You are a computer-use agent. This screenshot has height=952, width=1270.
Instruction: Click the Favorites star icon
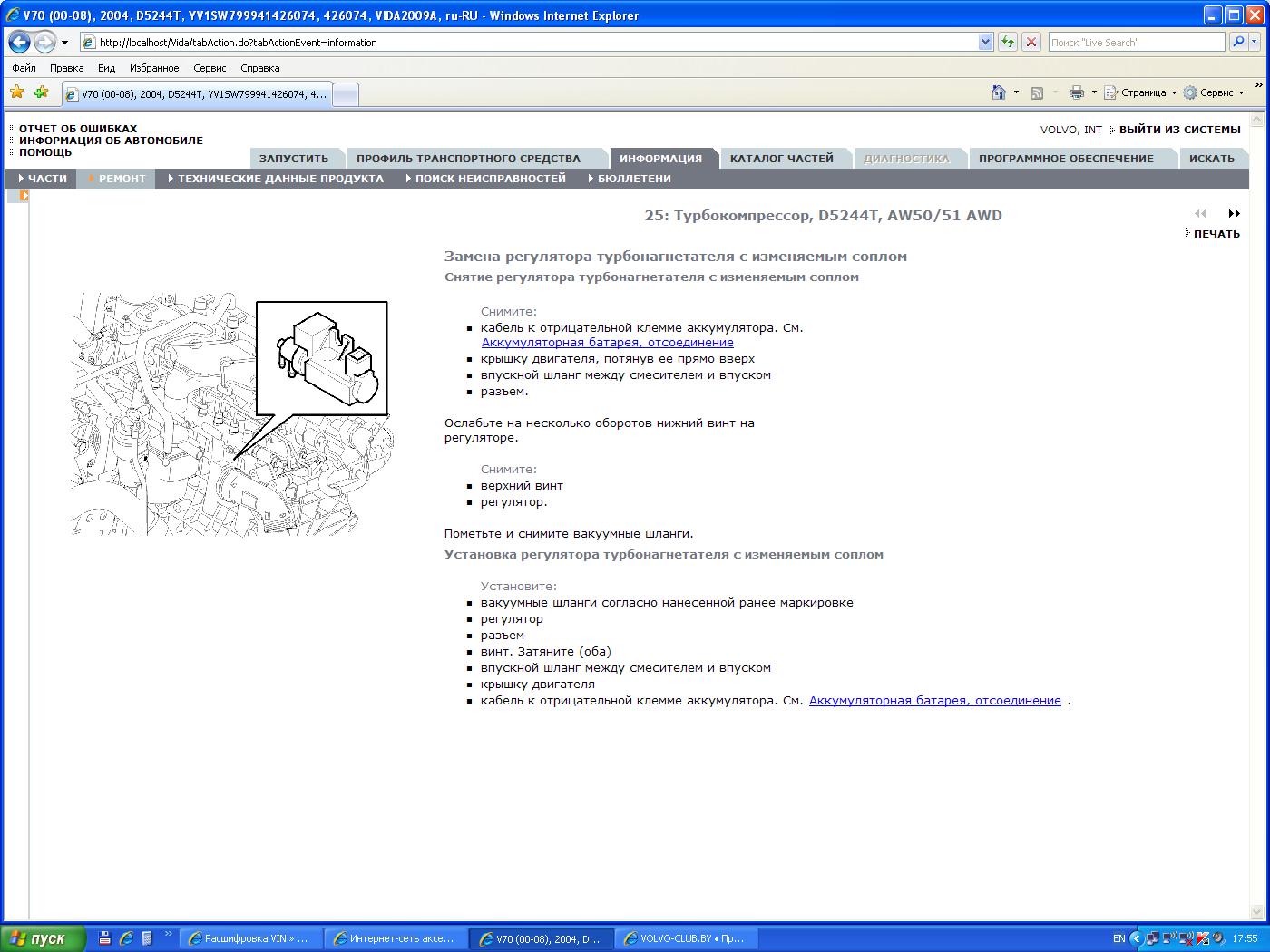[x=16, y=92]
